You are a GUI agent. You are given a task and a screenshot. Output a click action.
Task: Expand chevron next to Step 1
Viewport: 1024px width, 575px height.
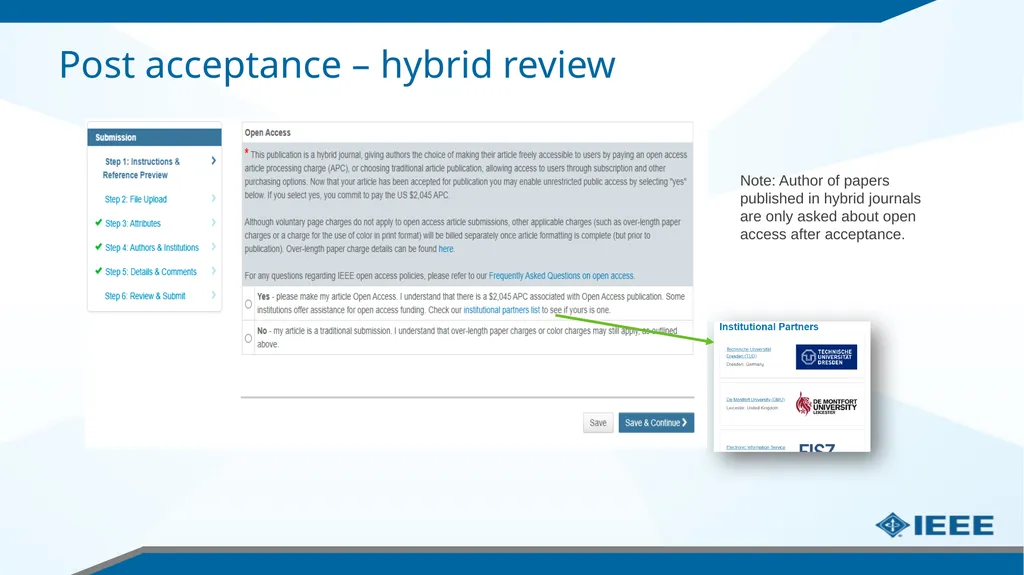click(214, 161)
